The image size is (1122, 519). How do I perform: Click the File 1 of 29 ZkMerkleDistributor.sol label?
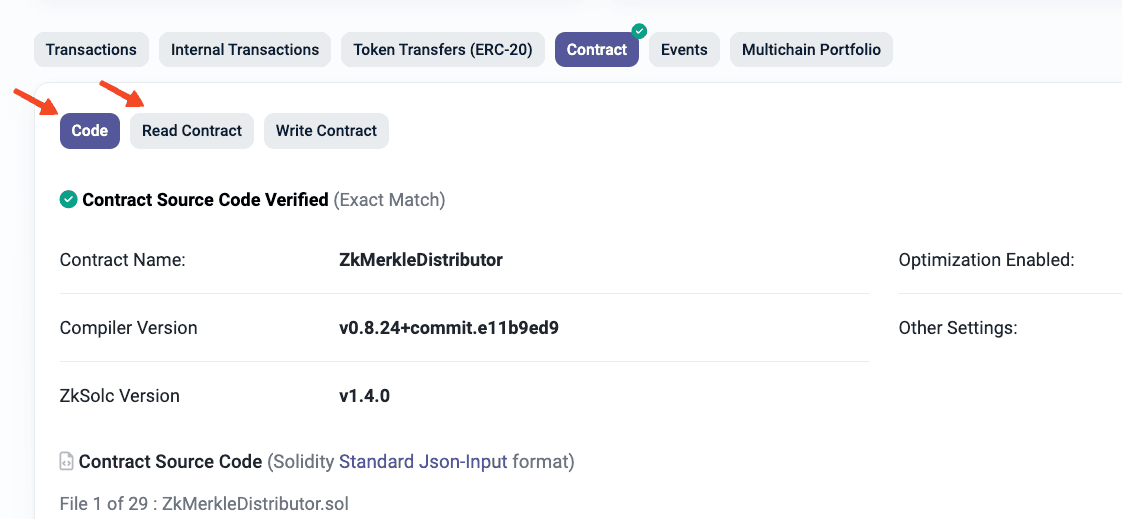[x=204, y=504]
